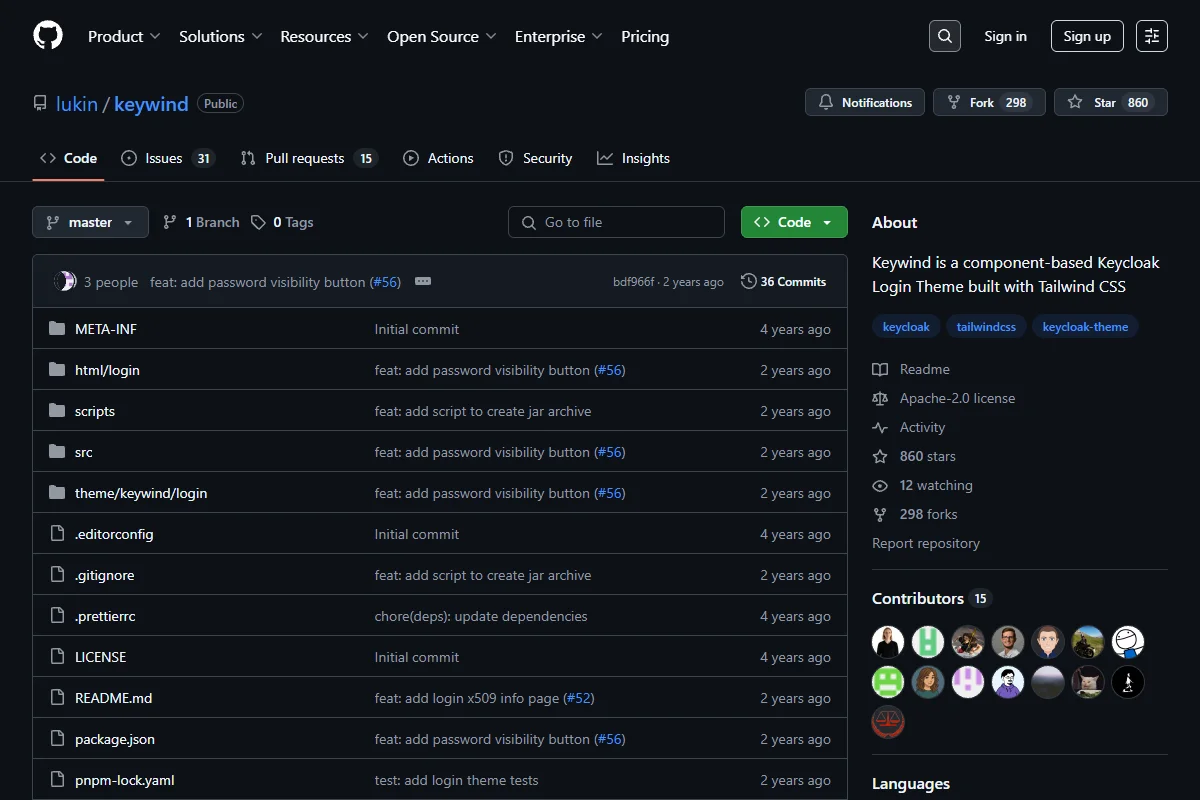
Task: Click the scripts folder icon
Action: [57, 411]
